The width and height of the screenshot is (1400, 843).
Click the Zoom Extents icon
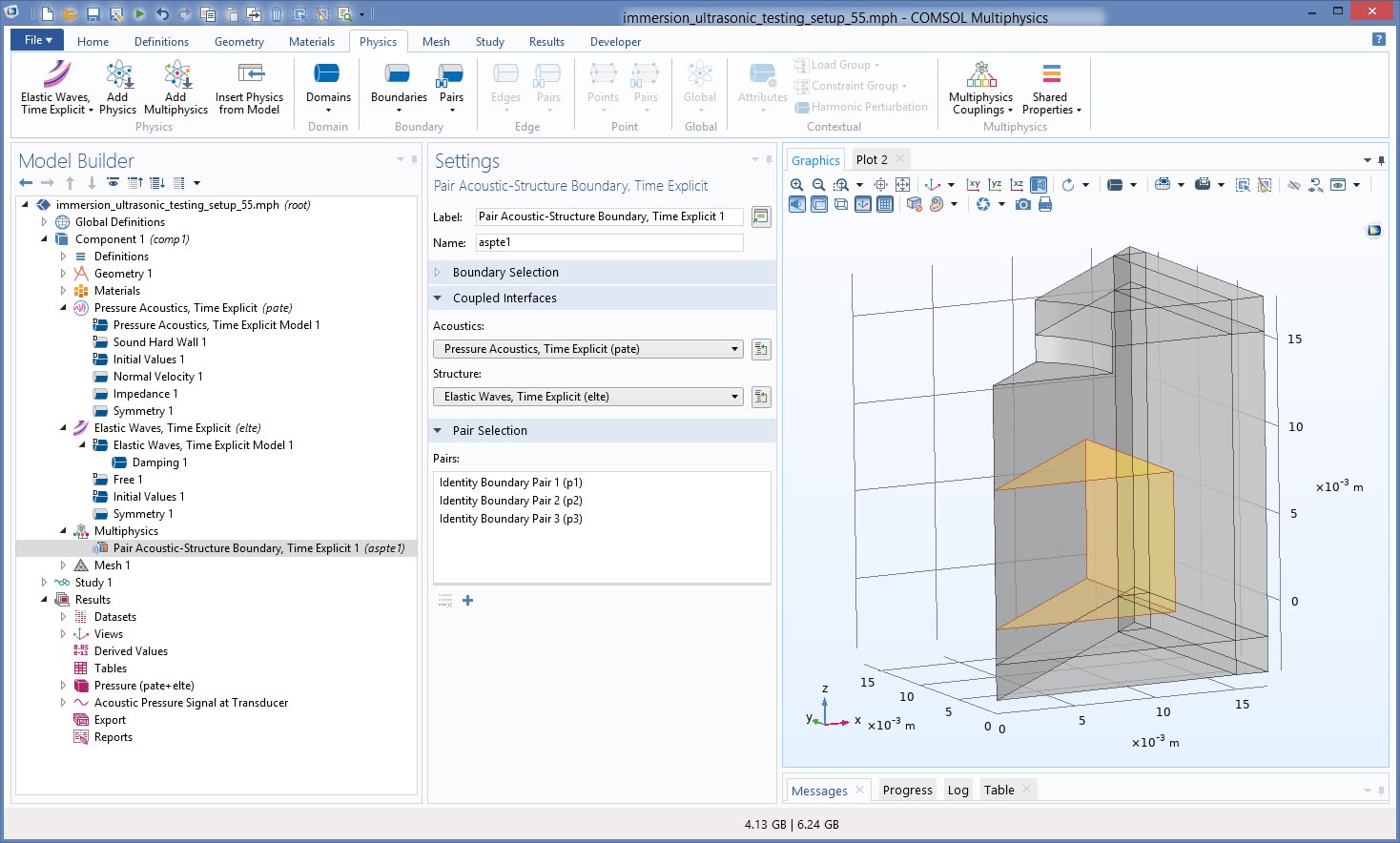click(x=902, y=185)
